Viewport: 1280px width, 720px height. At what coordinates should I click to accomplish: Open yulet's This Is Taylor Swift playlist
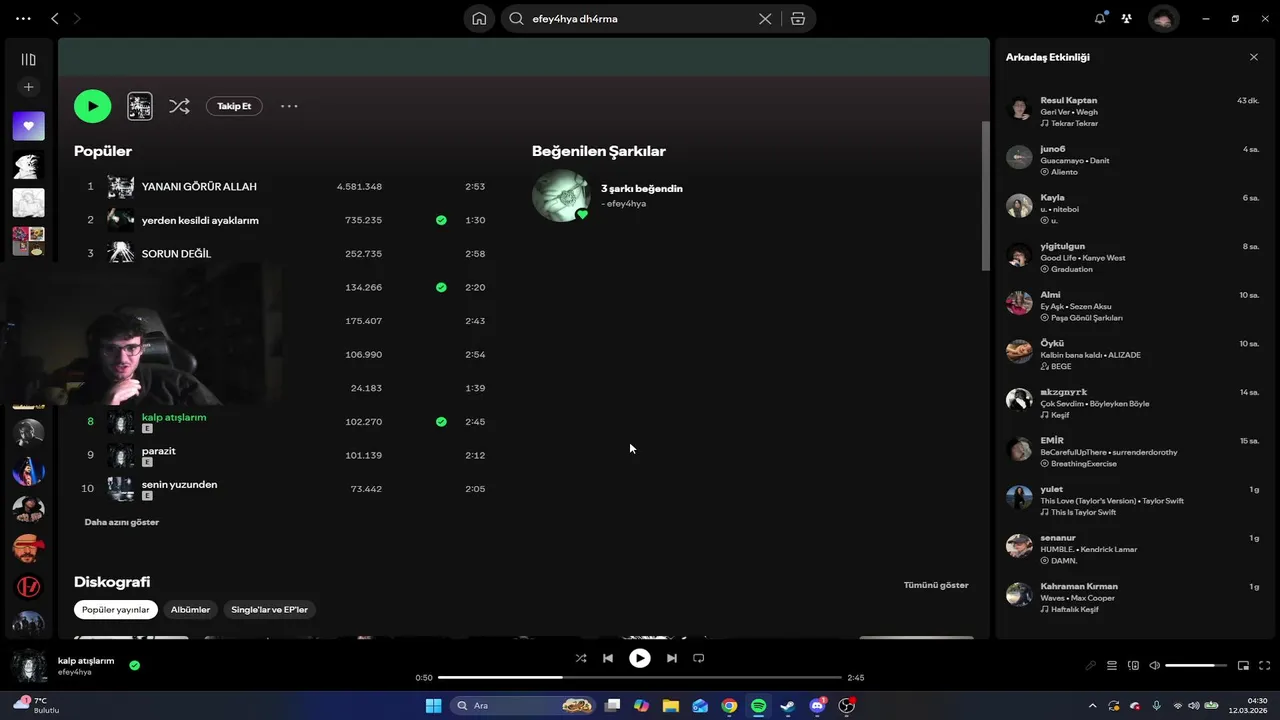1083,512
